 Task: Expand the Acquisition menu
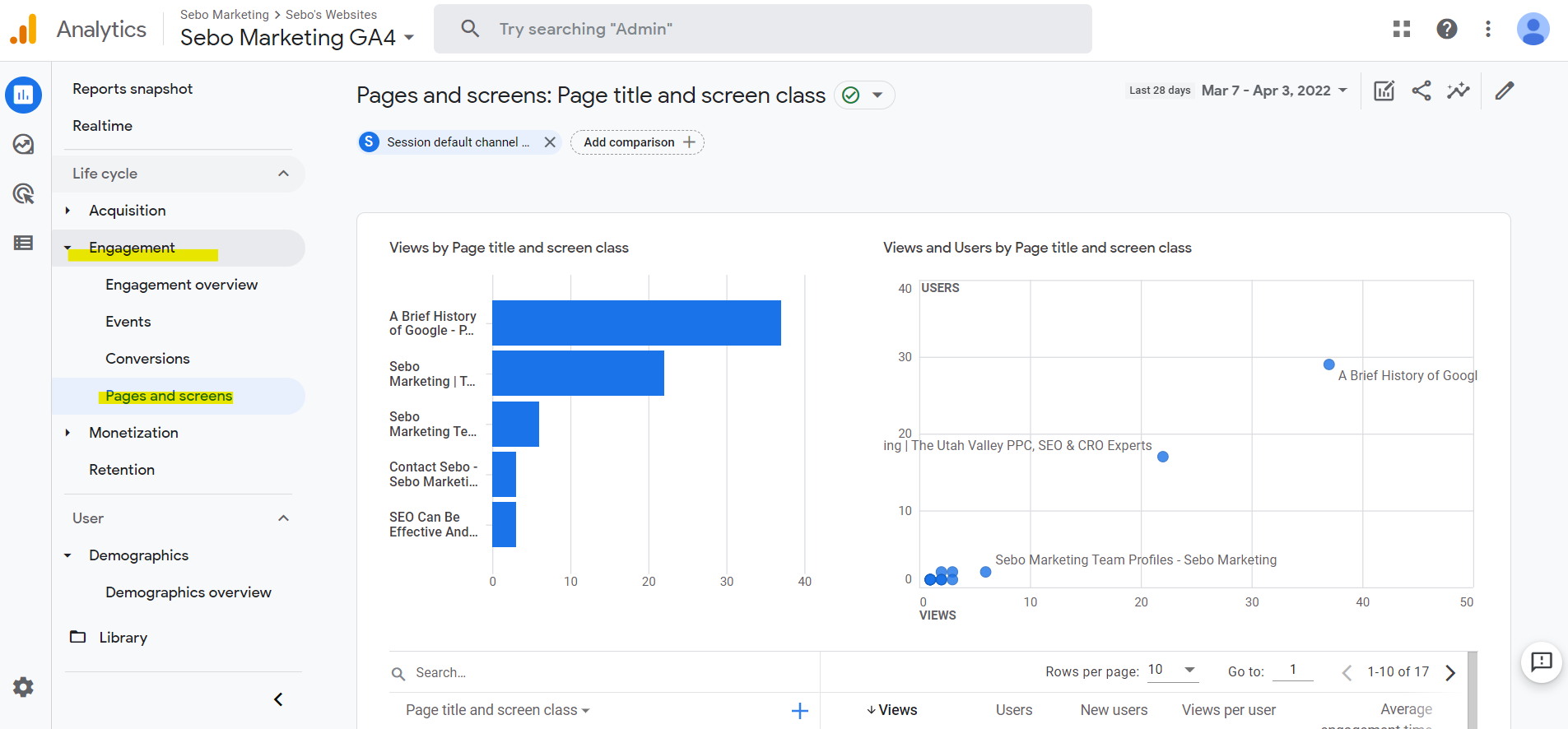pyautogui.click(x=67, y=211)
